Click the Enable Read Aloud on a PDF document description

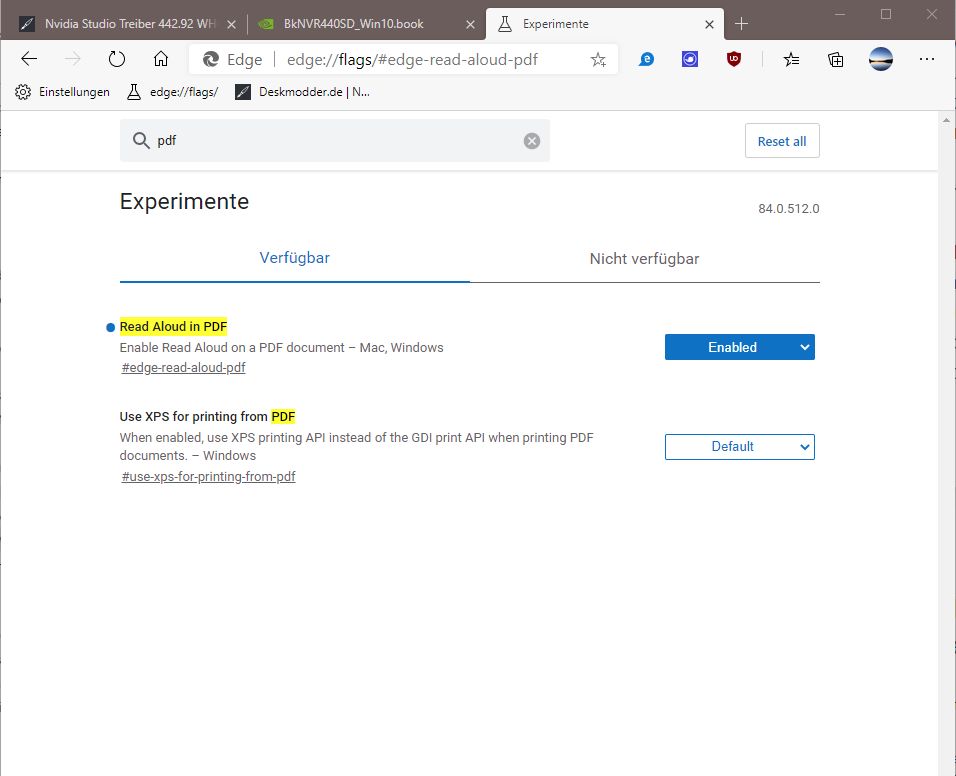pyautogui.click(x=281, y=347)
